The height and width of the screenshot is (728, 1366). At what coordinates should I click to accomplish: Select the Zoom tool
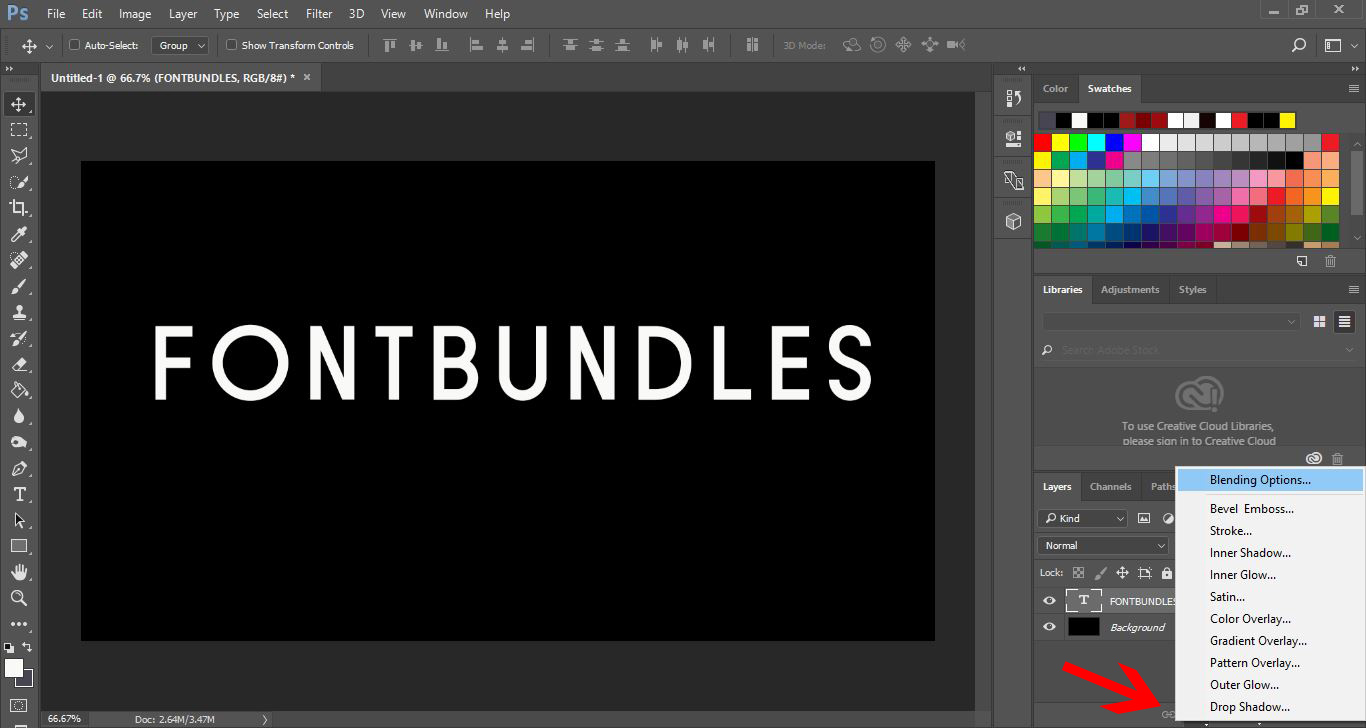point(19,598)
